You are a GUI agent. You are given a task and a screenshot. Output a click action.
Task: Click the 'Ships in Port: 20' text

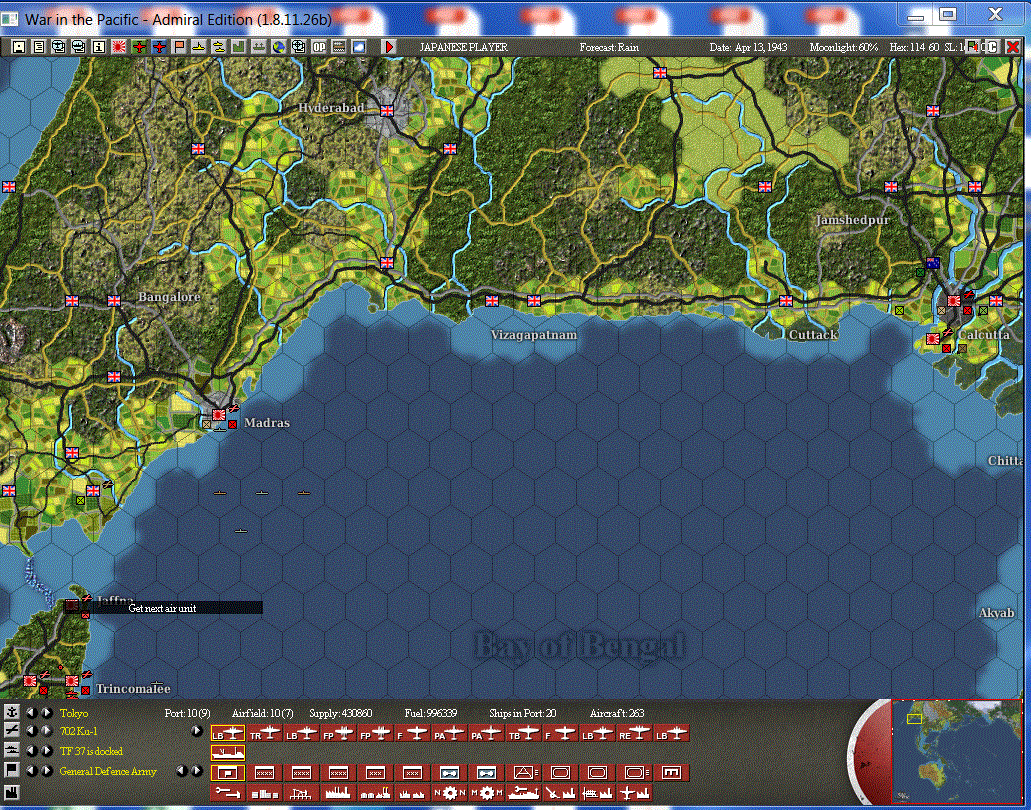tap(523, 713)
